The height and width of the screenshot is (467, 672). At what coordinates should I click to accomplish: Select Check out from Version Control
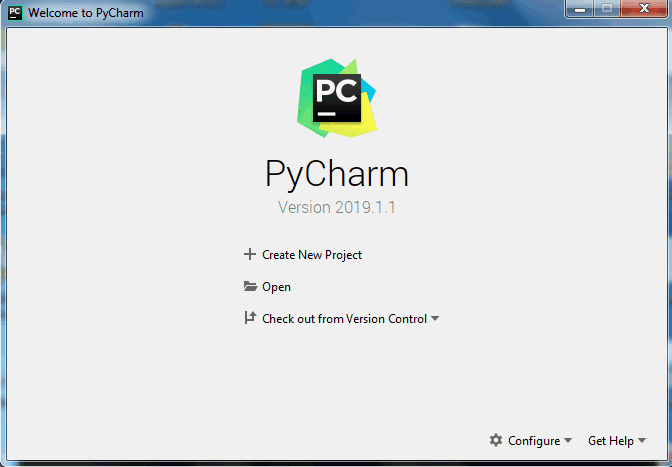pyautogui.click(x=345, y=319)
